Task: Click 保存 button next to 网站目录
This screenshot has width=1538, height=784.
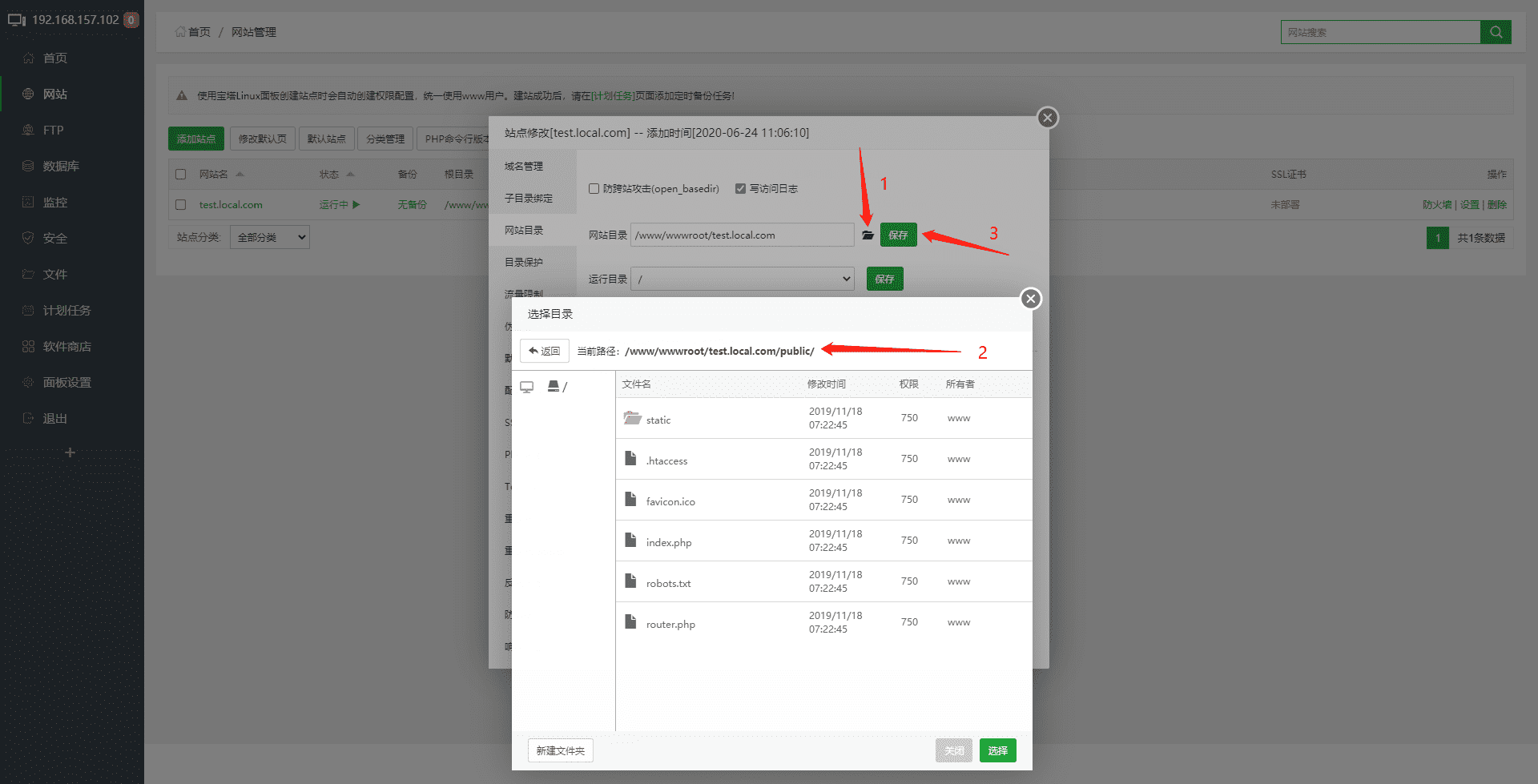Action: pyautogui.click(x=898, y=235)
